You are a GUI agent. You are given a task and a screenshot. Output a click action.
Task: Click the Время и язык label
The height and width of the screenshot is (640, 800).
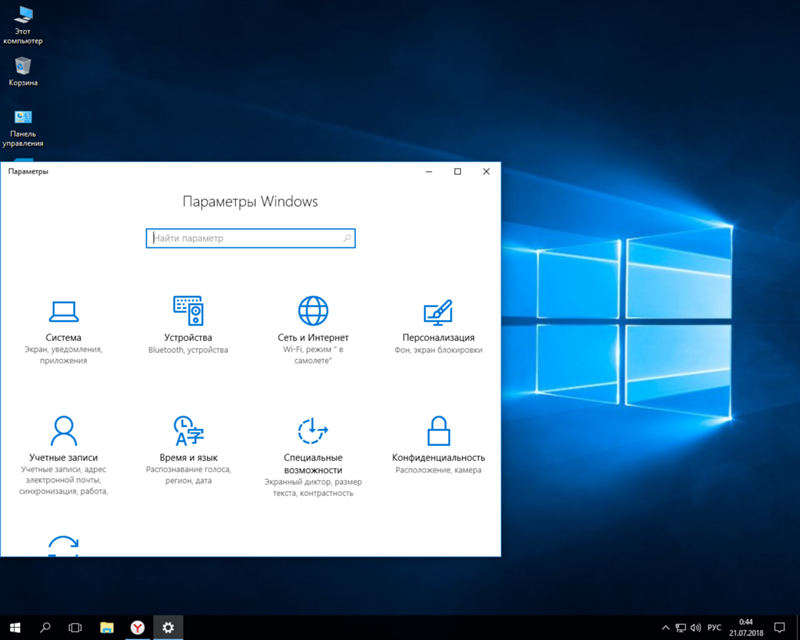[x=188, y=457]
